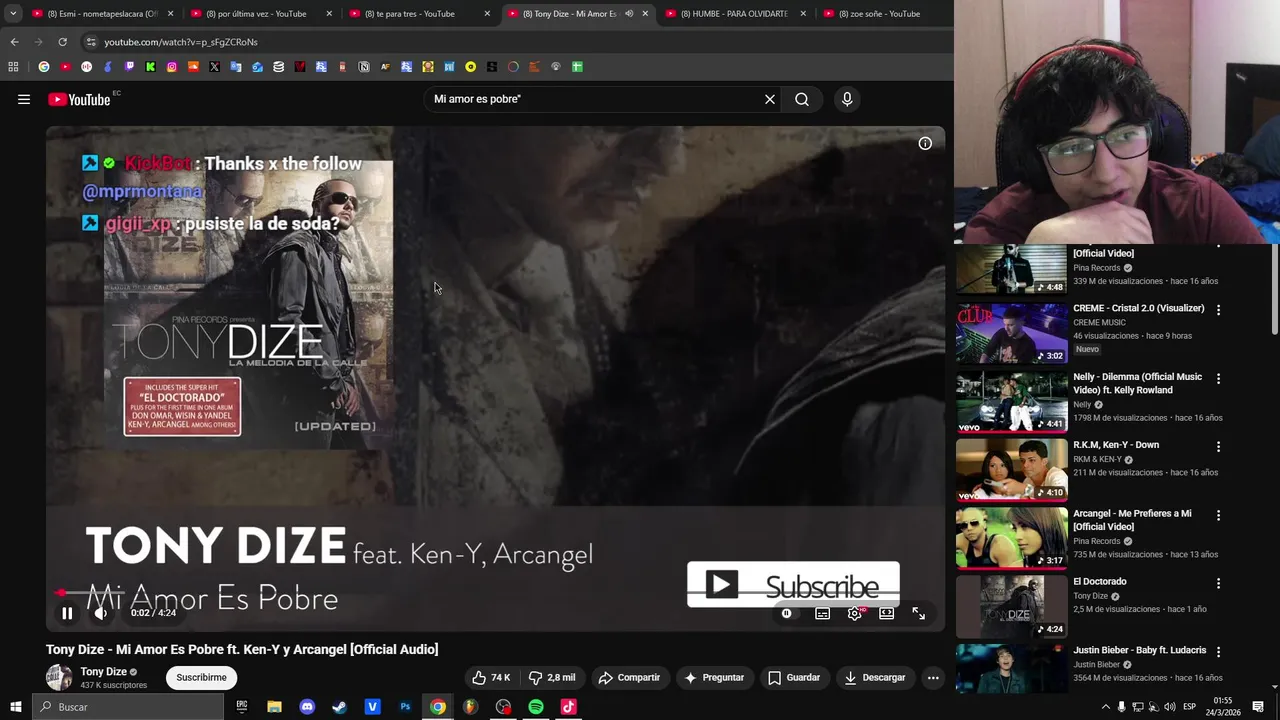Start voice search with the microphone
Viewport: 1280px width, 720px height.
[847, 99]
